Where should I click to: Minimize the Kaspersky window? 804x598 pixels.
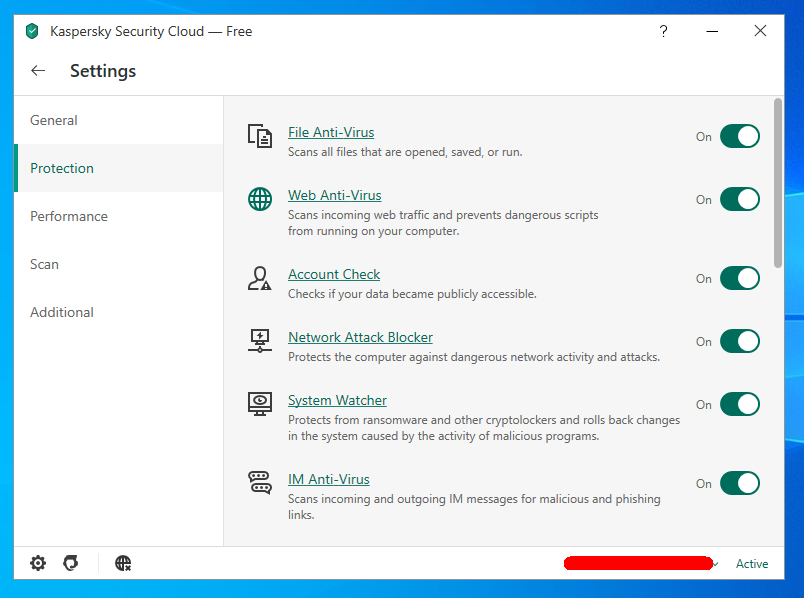point(712,31)
